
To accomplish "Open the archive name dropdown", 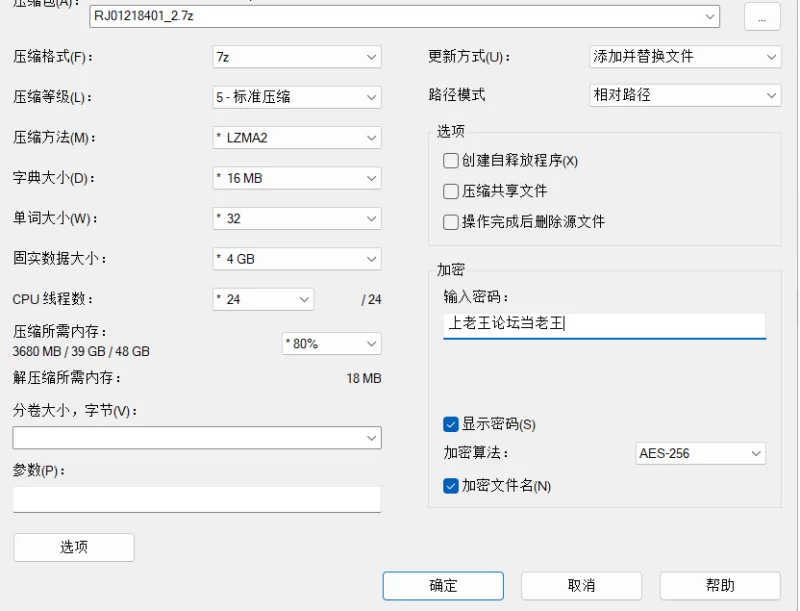I will coord(710,16).
